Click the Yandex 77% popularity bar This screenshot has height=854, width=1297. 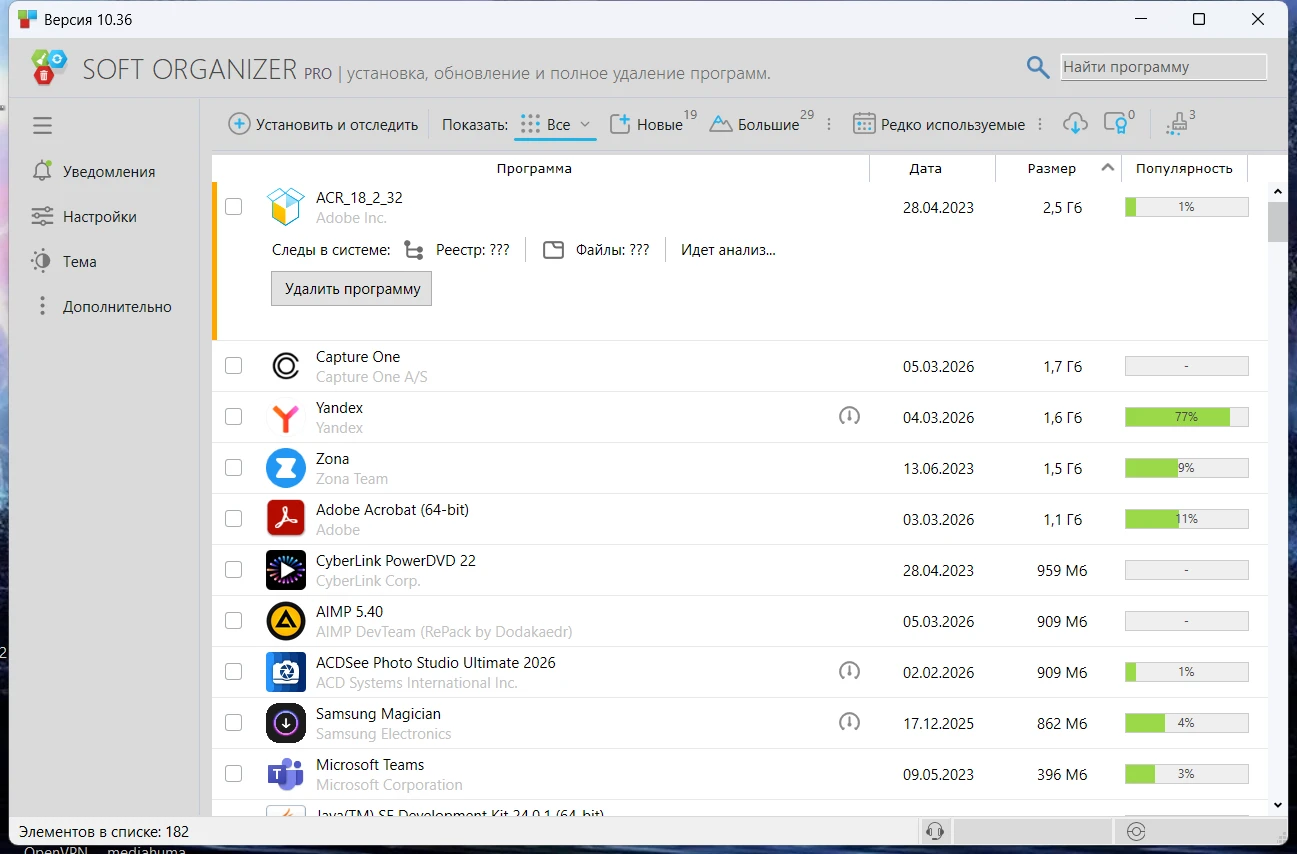coord(1186,417)
